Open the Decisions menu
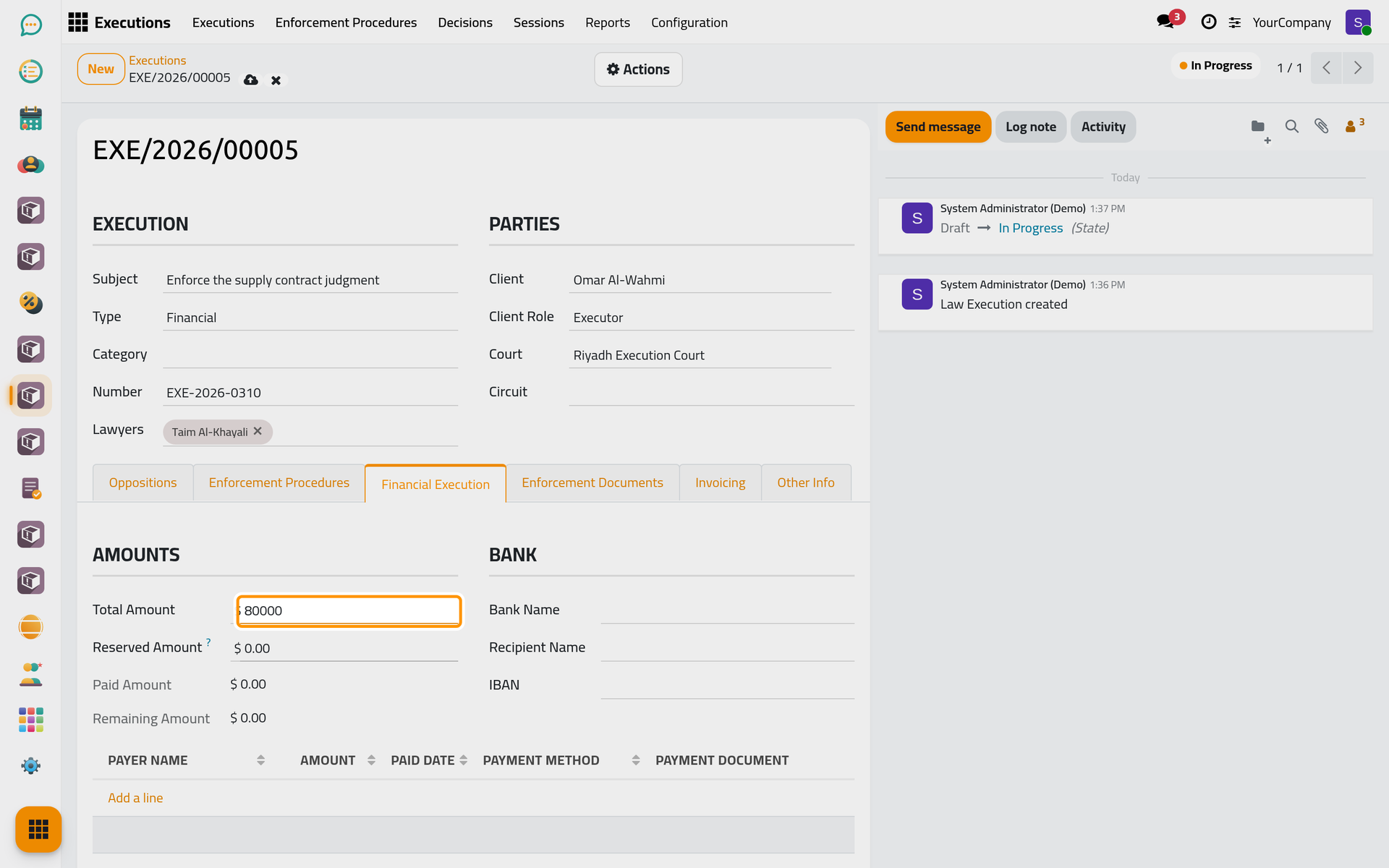Viewport: 1389px width, 868px height. click(x=465, y=22)
